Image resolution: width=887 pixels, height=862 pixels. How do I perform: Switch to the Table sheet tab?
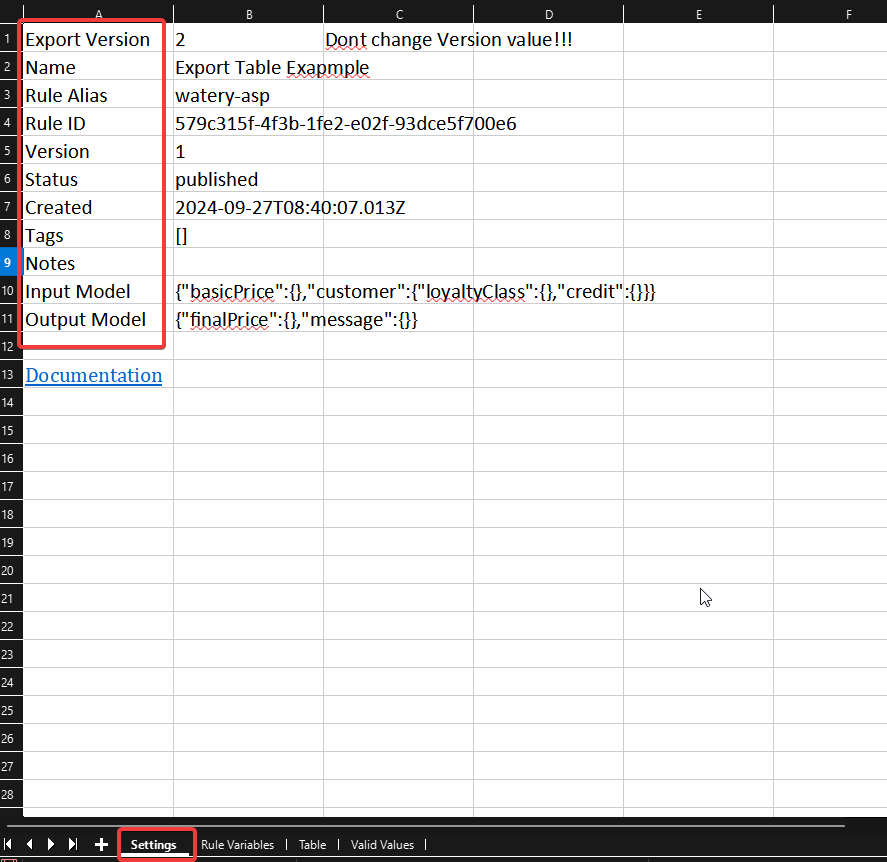(312, 845)
